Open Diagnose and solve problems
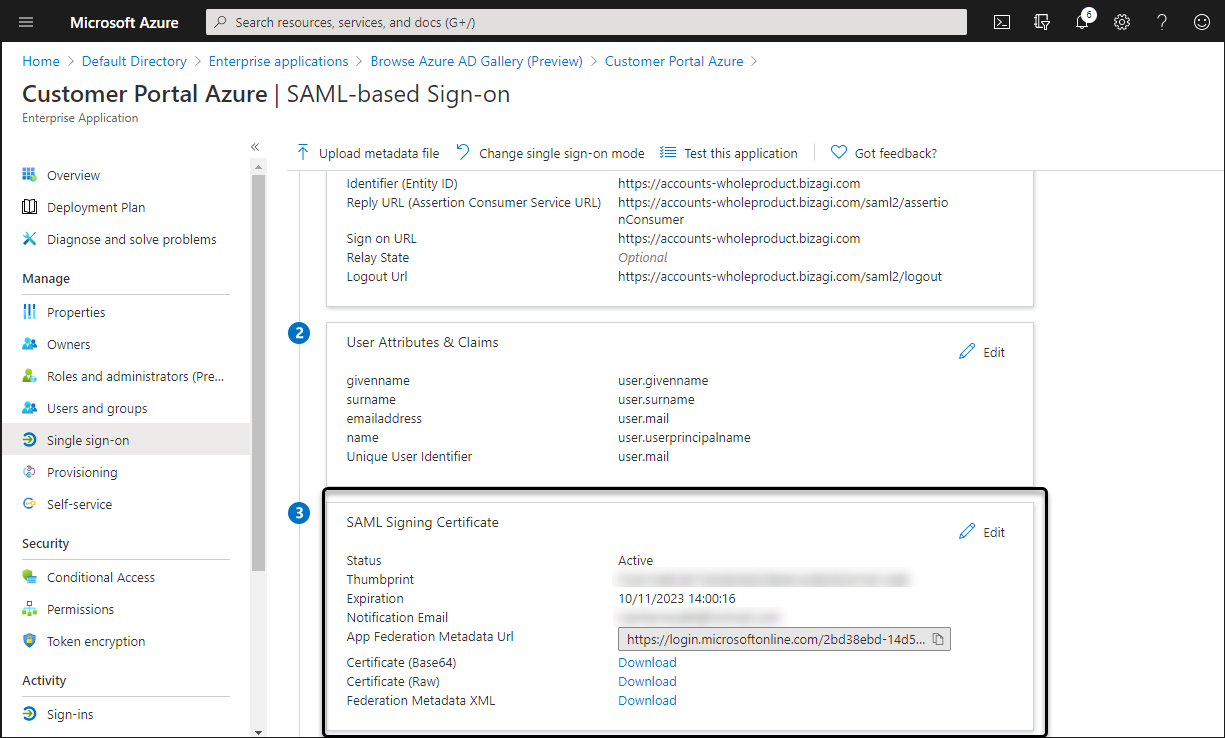The width and height of the screenshot is (1225, 738). coord(132,239)
